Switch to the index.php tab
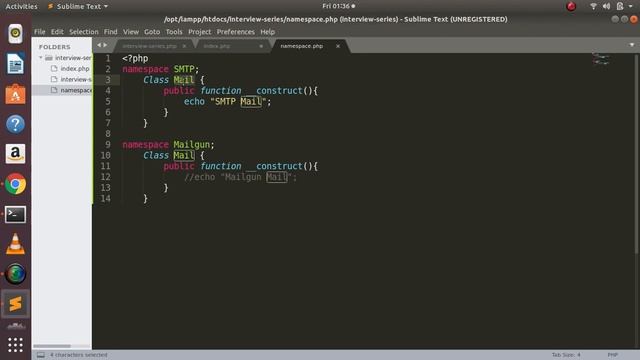The image size is (640, 360). click(x=217, y=46)
